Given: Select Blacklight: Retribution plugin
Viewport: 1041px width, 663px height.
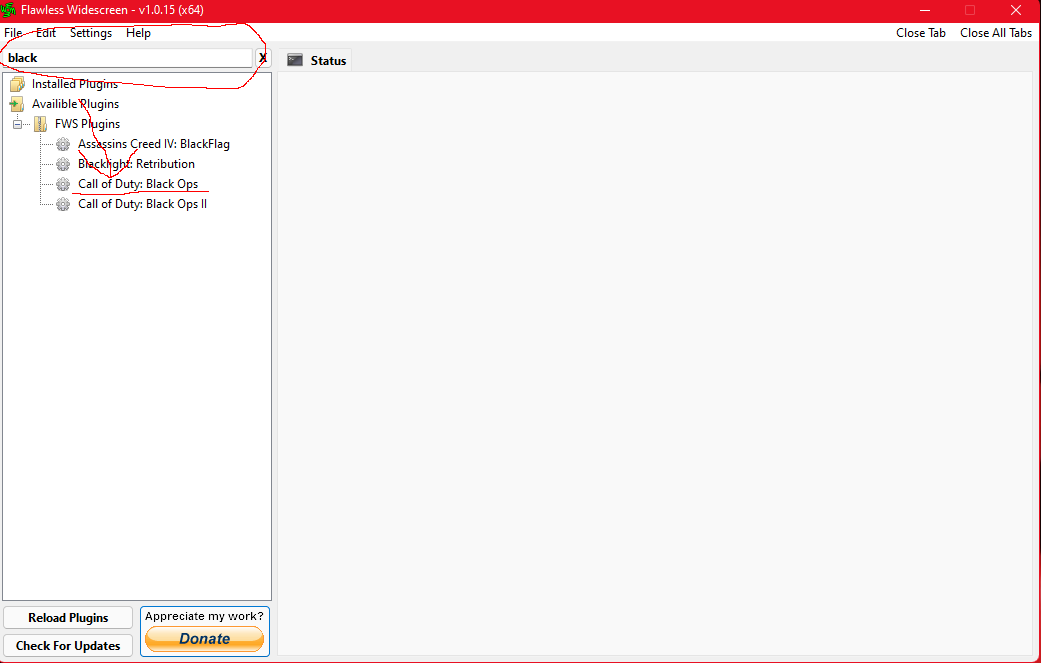Looking at the screenshot, I should pos(136,164).
